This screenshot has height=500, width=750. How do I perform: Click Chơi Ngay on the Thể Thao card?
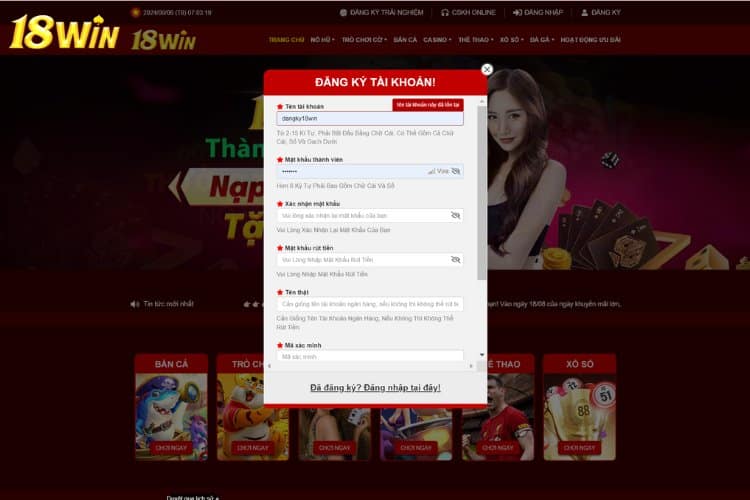click(x=498, y=448)
